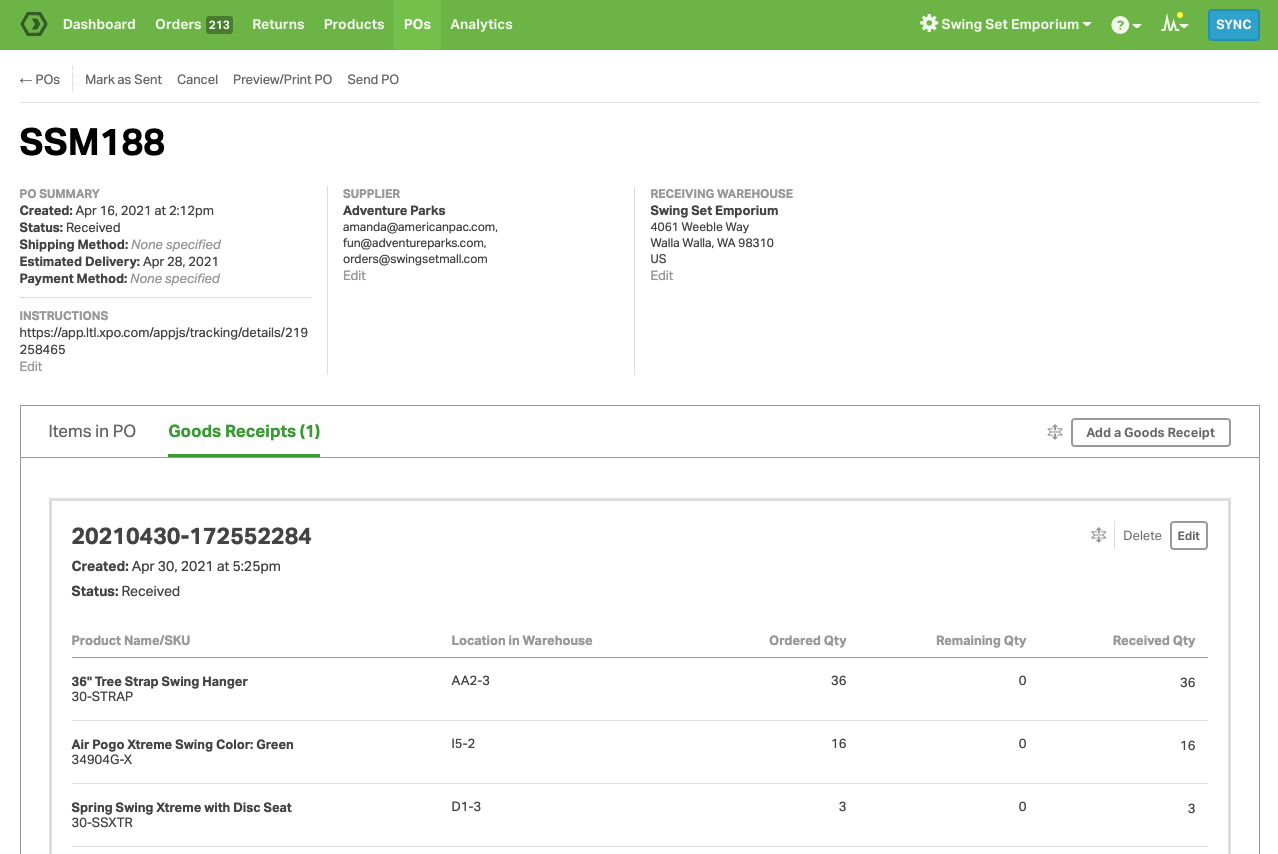Click Mark as Sent action
The height and width of the screenshot is (854, 1278).
(x=123, y=79)
